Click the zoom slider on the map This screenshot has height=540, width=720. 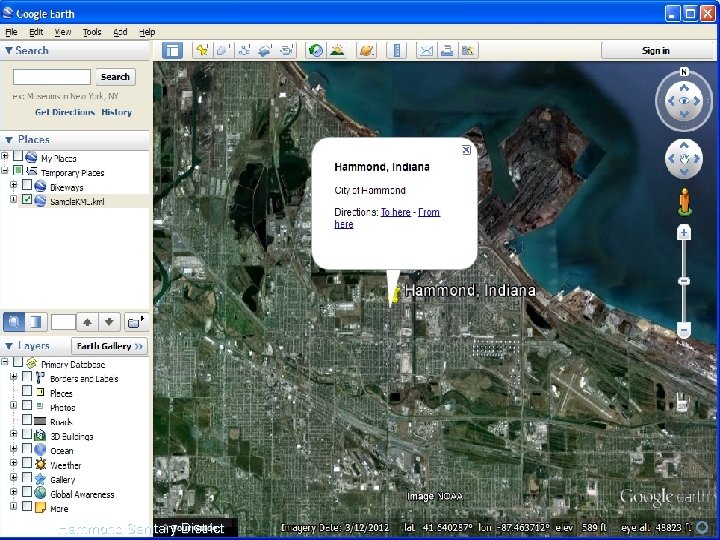click(x=684, y=282)
